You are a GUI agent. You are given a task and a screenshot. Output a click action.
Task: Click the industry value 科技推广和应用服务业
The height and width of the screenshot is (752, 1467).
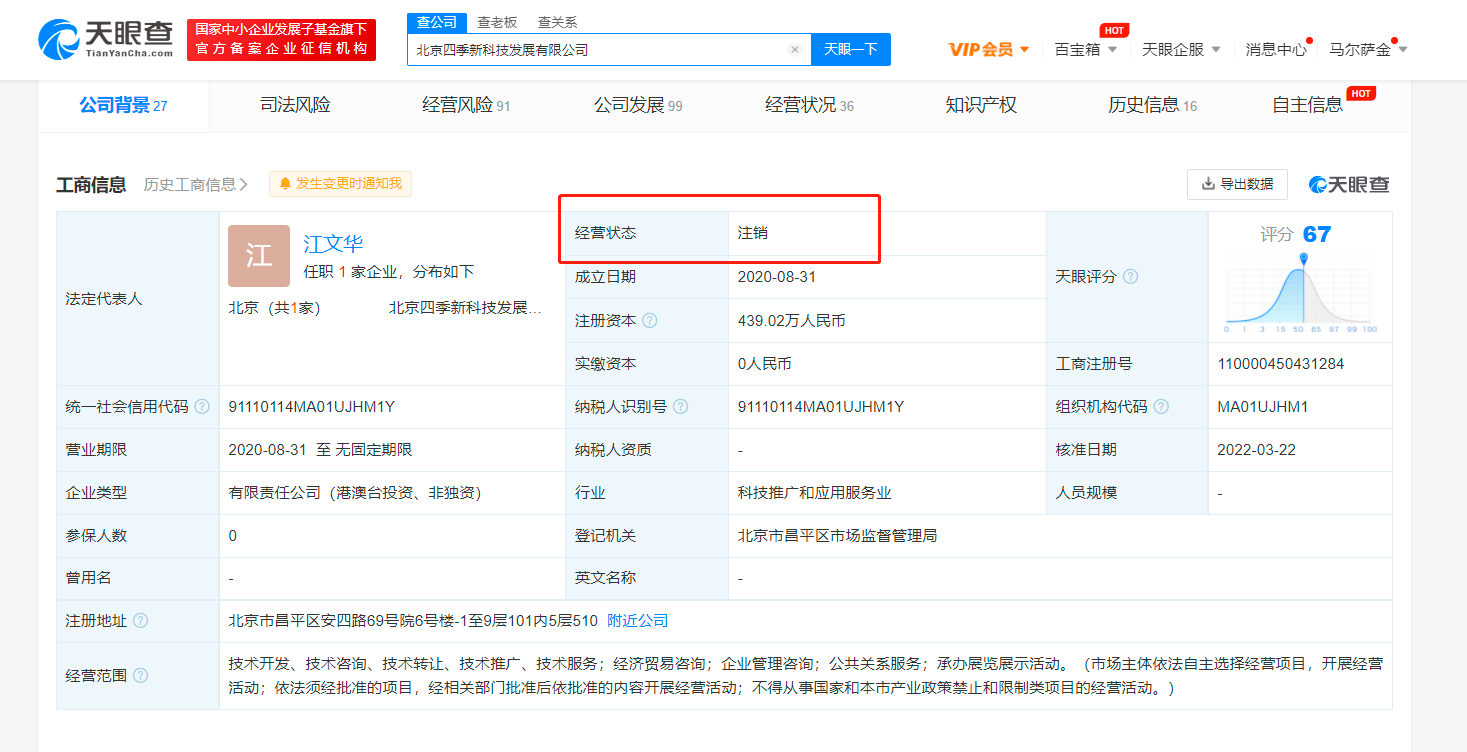815,493
